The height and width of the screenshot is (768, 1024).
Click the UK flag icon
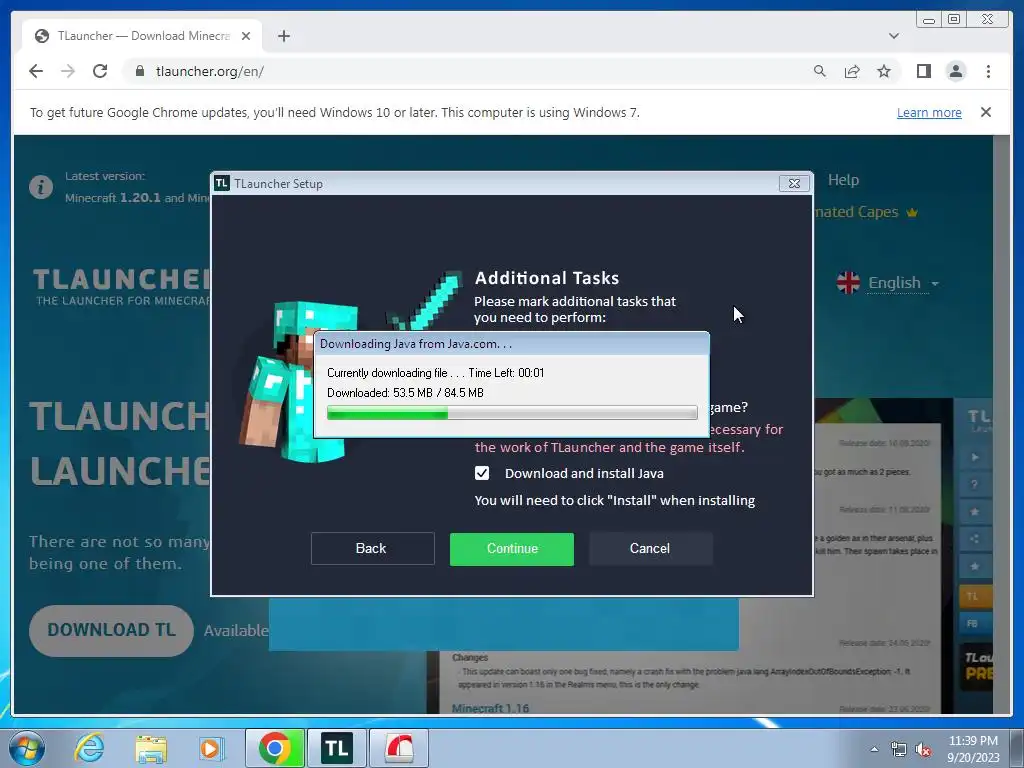(x=848, y=282)
